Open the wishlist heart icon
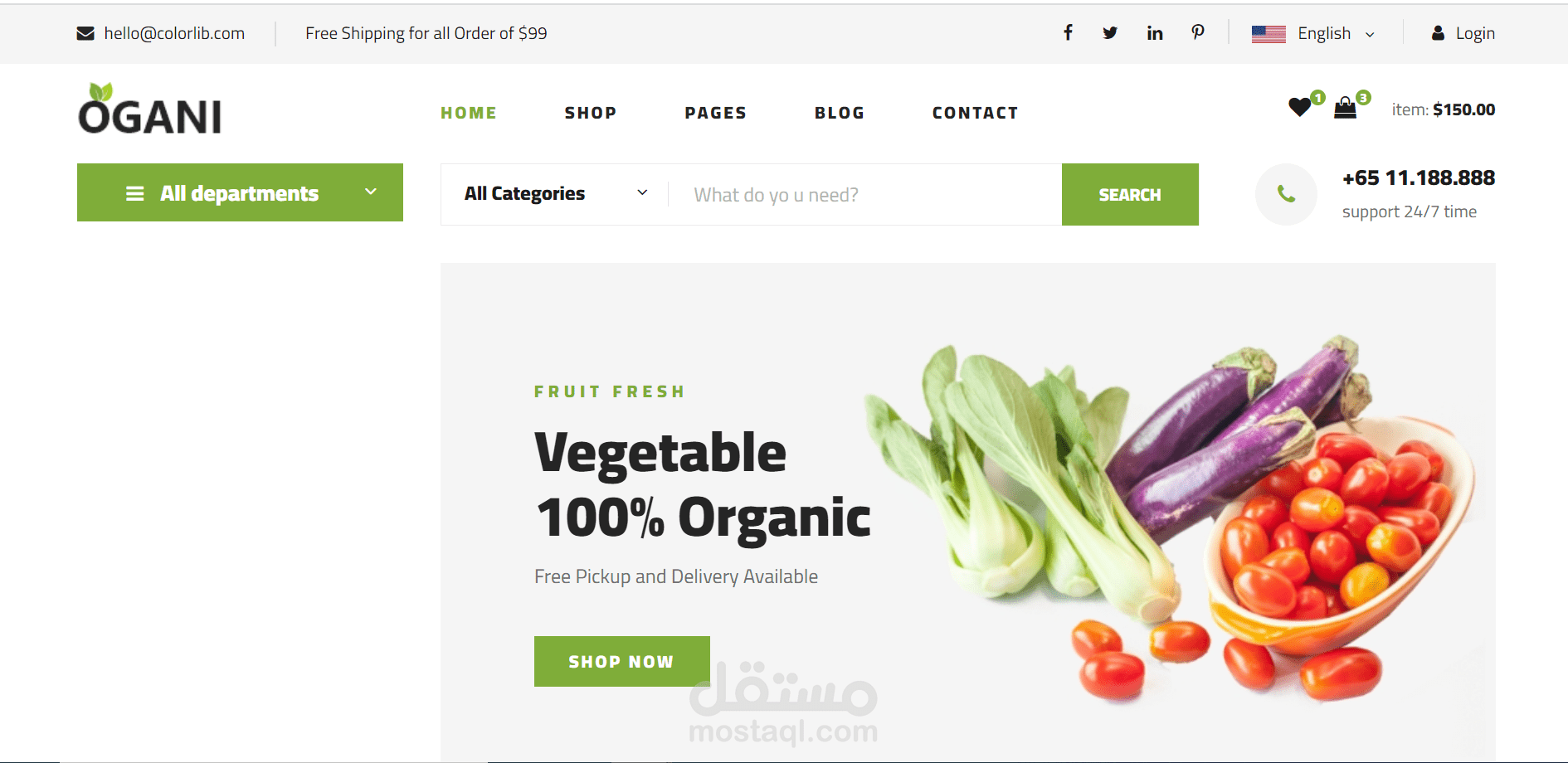Image resolution: width=1568 pixels, height=763 pixels. 1300,107
